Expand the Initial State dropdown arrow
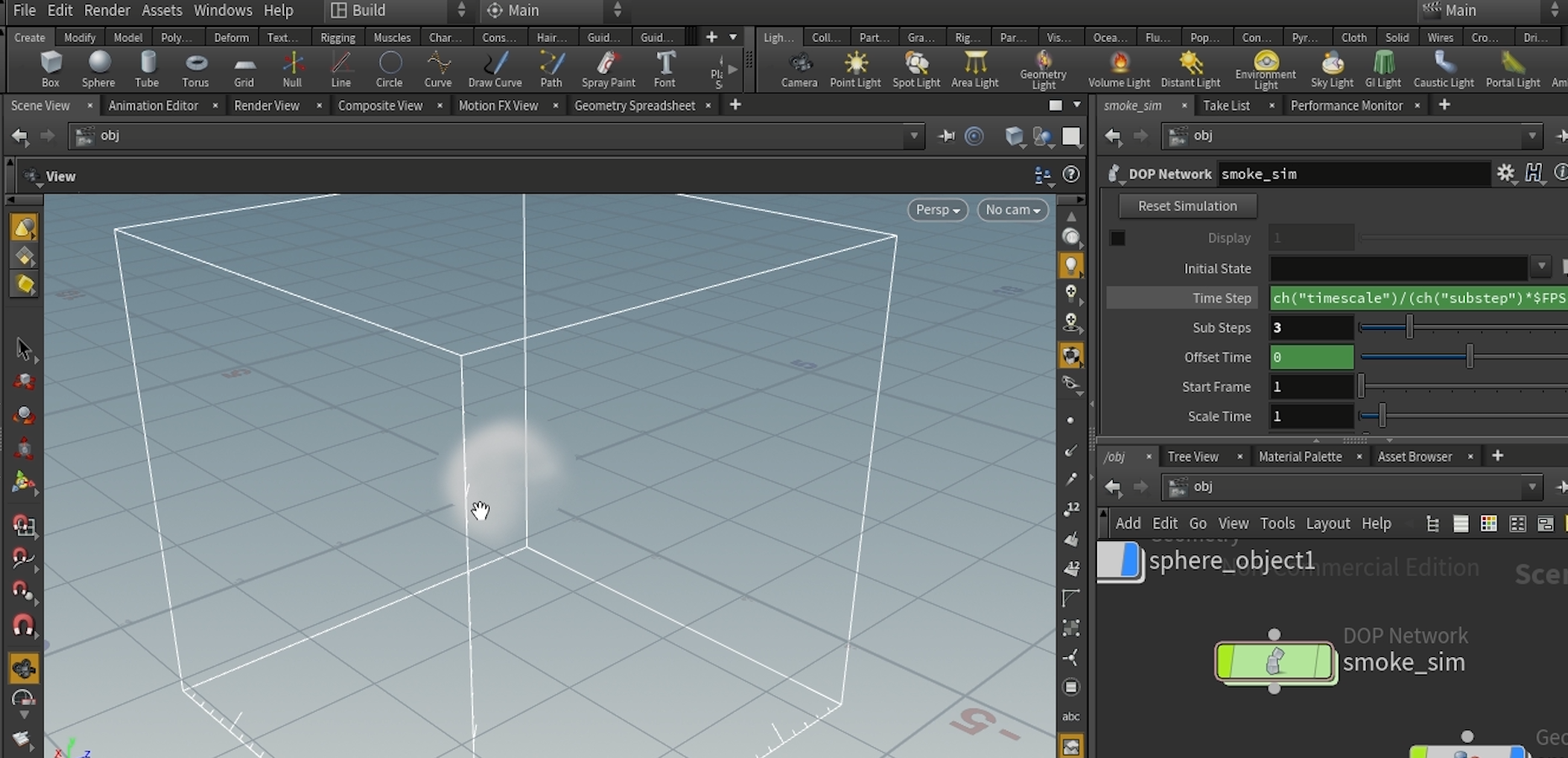The width and height of the screenshot is (1568, 758). click(1540, 268)
